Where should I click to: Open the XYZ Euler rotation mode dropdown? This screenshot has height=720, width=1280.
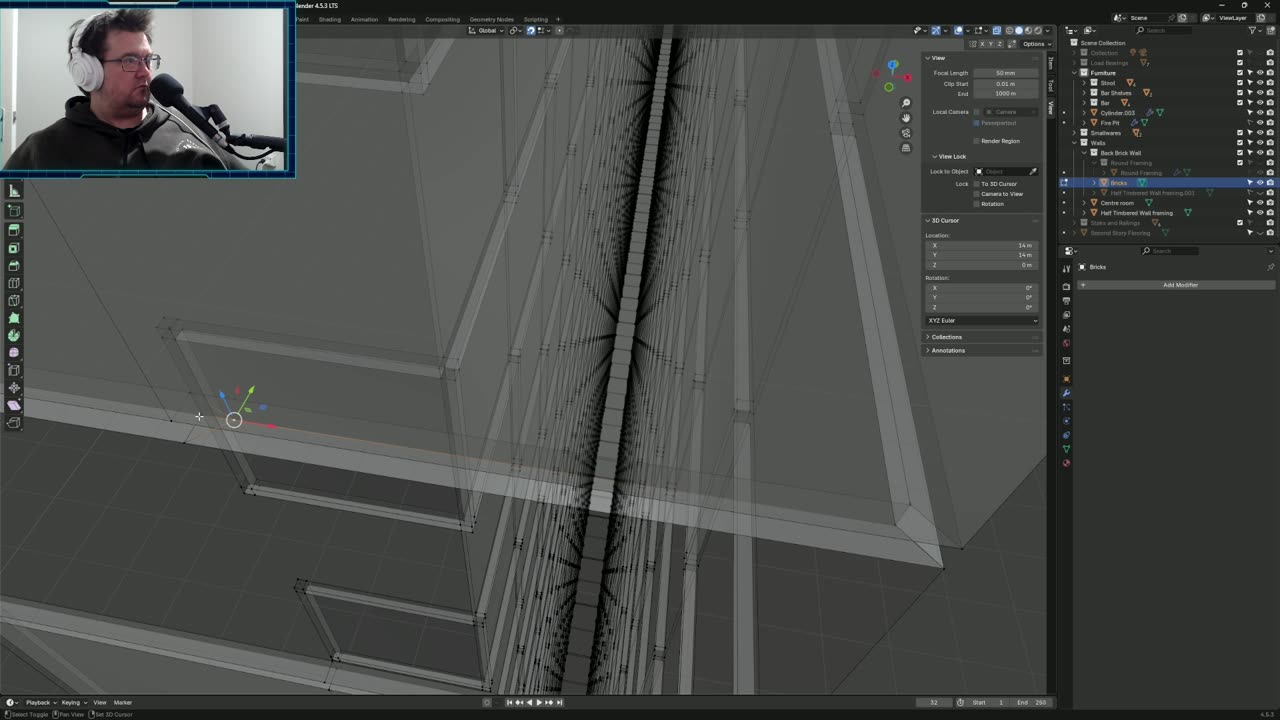click(x=982, y=320)
